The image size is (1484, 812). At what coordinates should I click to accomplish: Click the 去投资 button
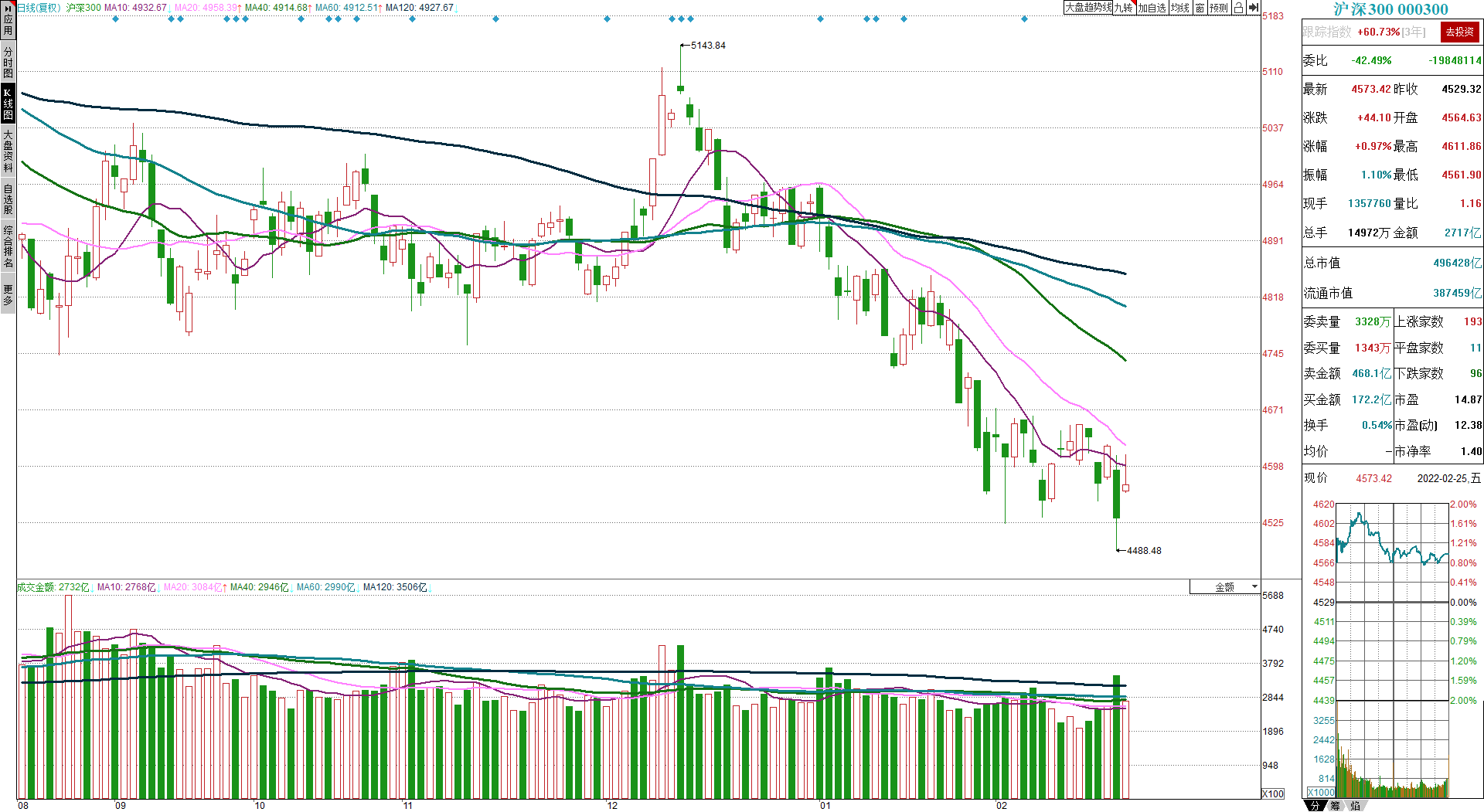[1460, 32]
